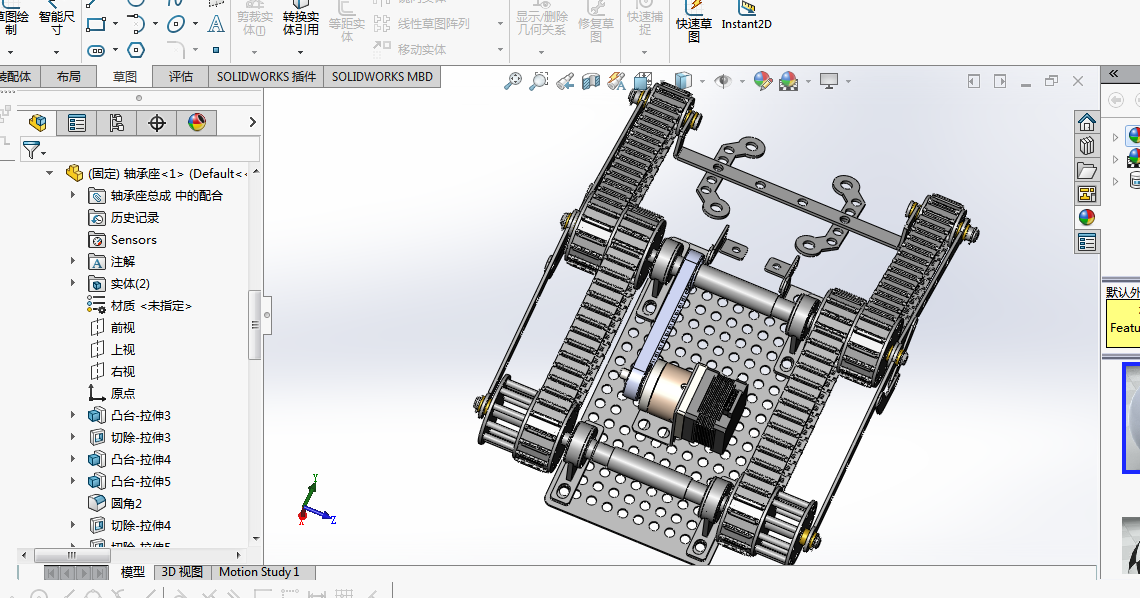
Task: Click the Zoom to Fit icon
Action: click(x=513, y=81)
